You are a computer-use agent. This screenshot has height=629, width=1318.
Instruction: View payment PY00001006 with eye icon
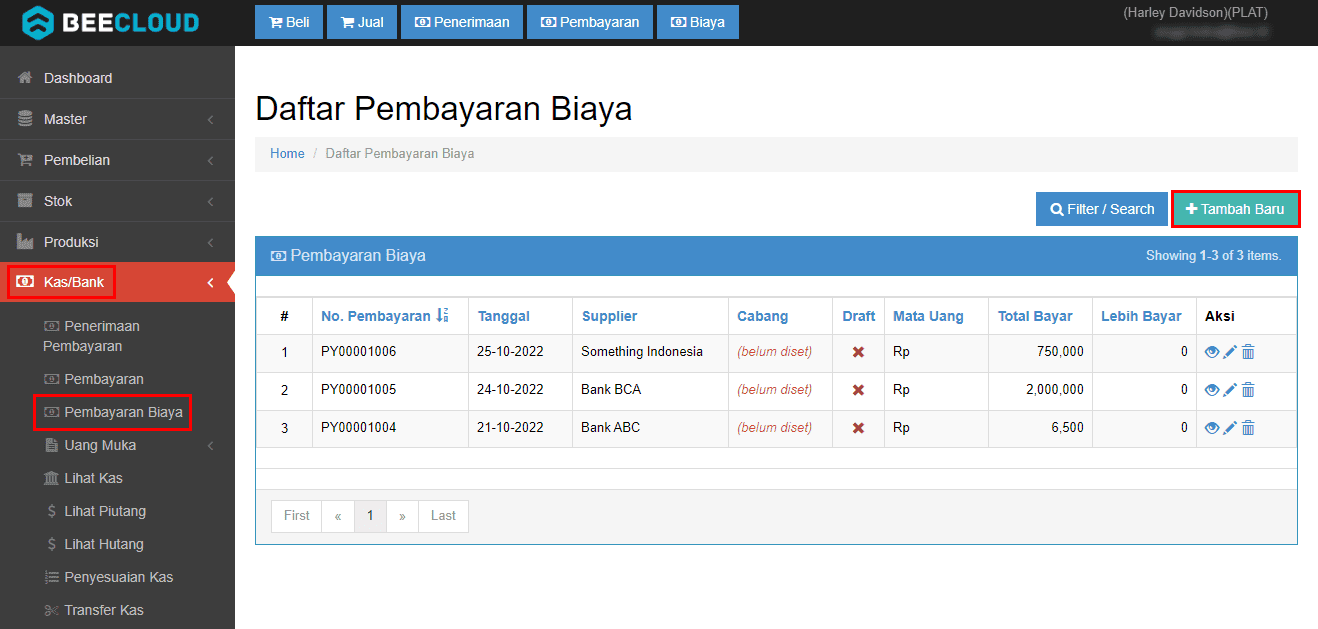1212,352
